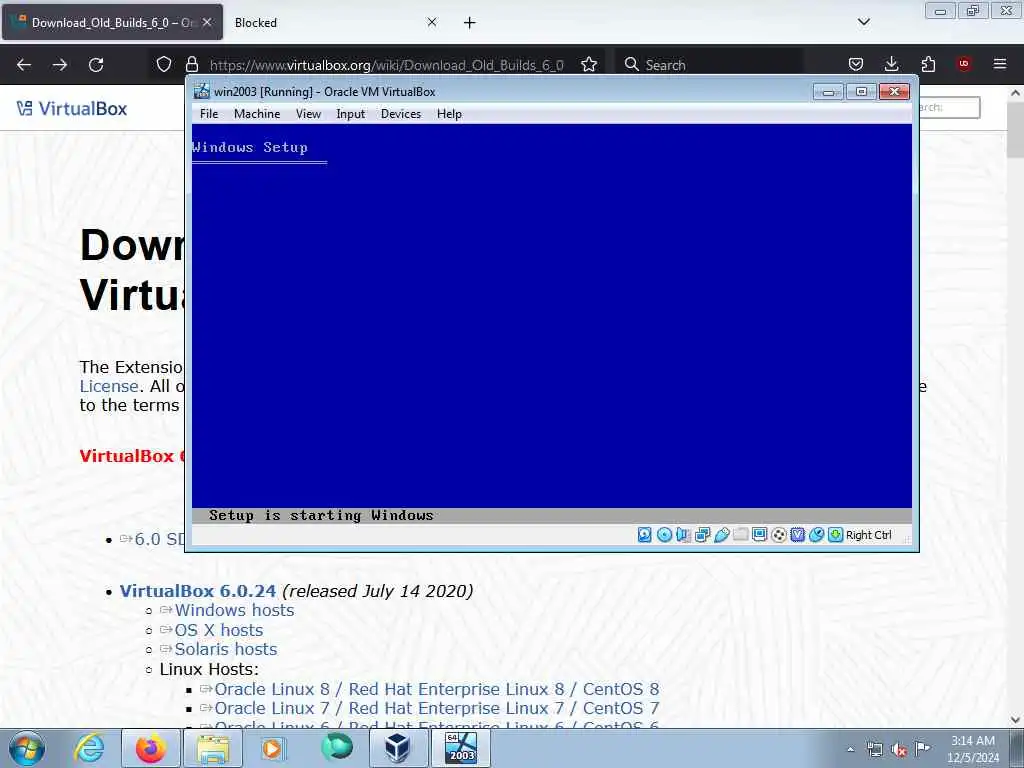Select Download_Old_Builds_6_0 Firefox tab
Viewport: 1024px width, 768px height.
click(112, 23)
